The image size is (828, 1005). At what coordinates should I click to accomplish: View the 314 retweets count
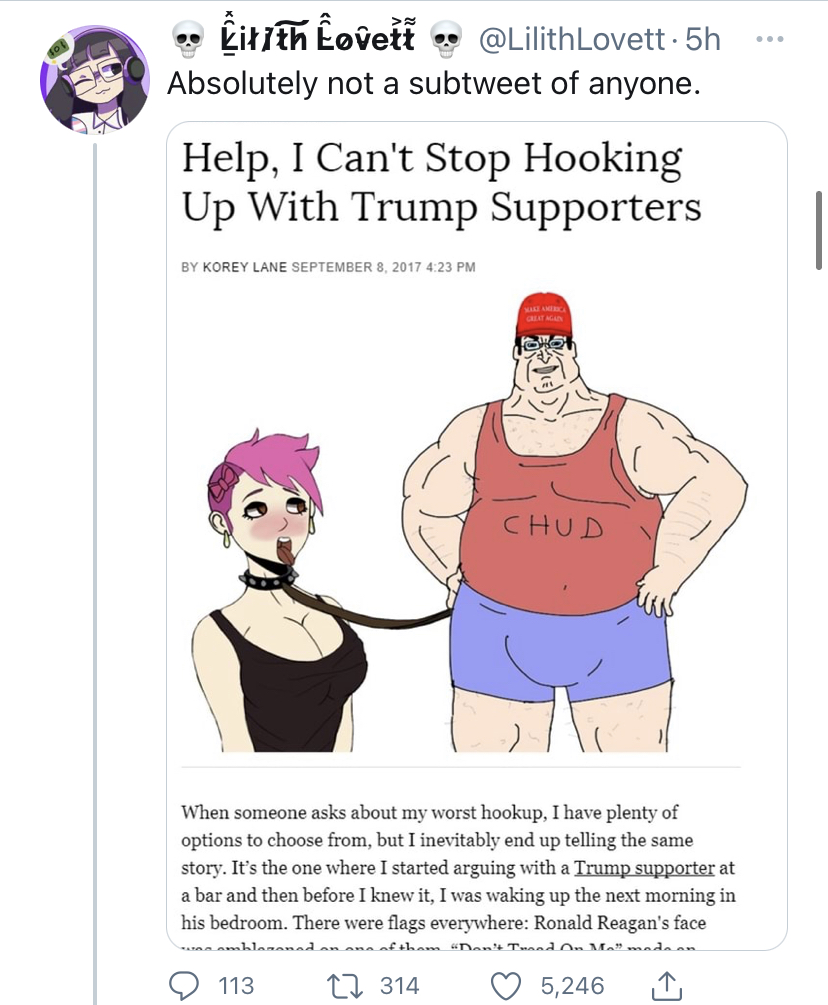pyautogui.click(x=400, y=985)
